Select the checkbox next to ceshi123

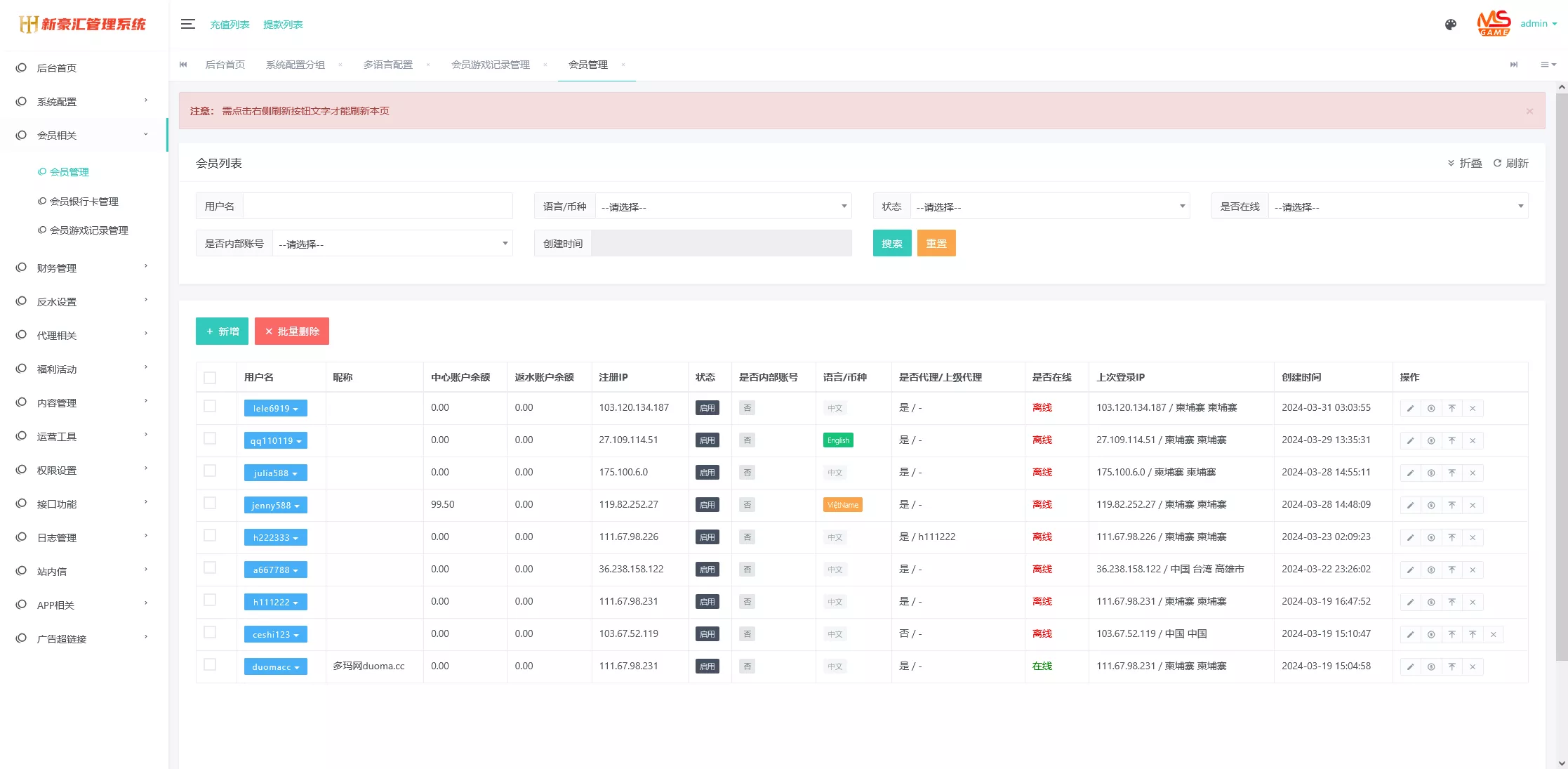pyautogui.click(x=208, y=633)
